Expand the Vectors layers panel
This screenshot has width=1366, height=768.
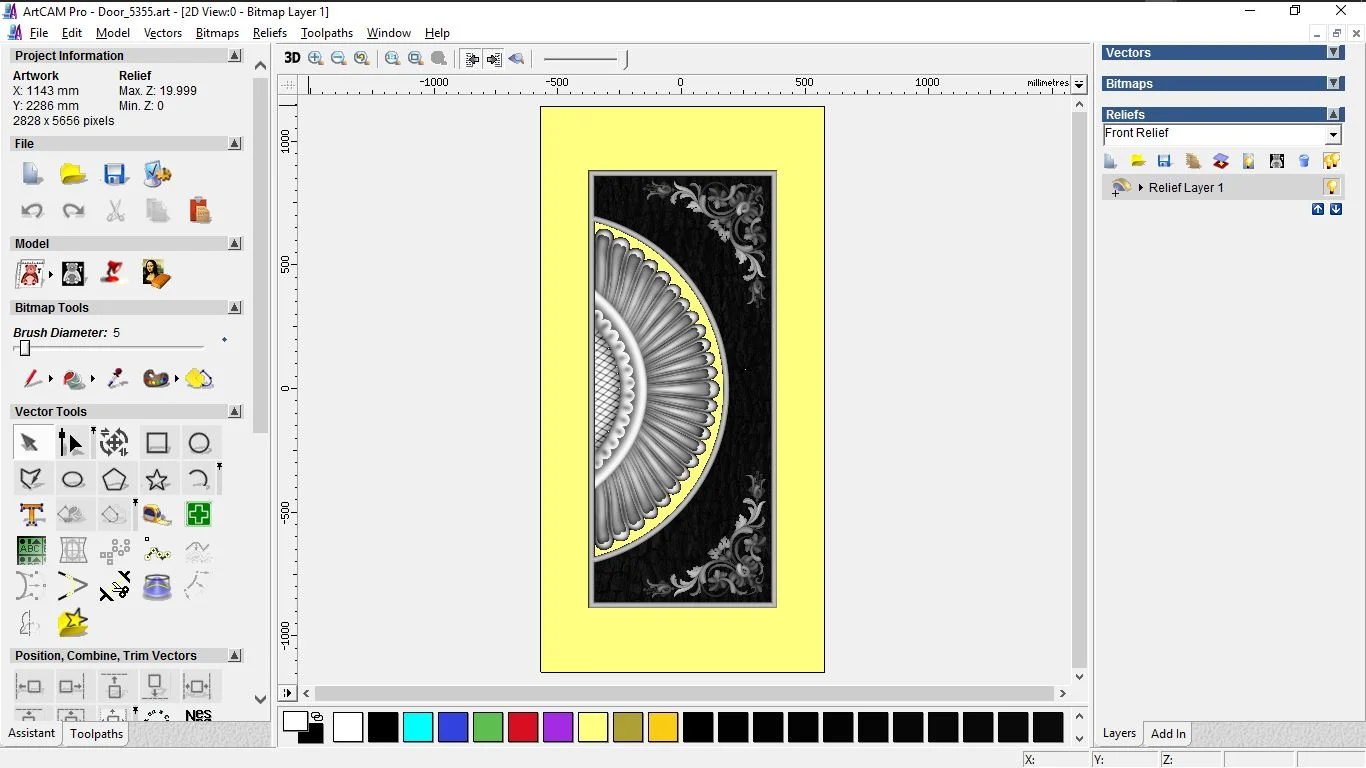click(x=1333, y=53)
